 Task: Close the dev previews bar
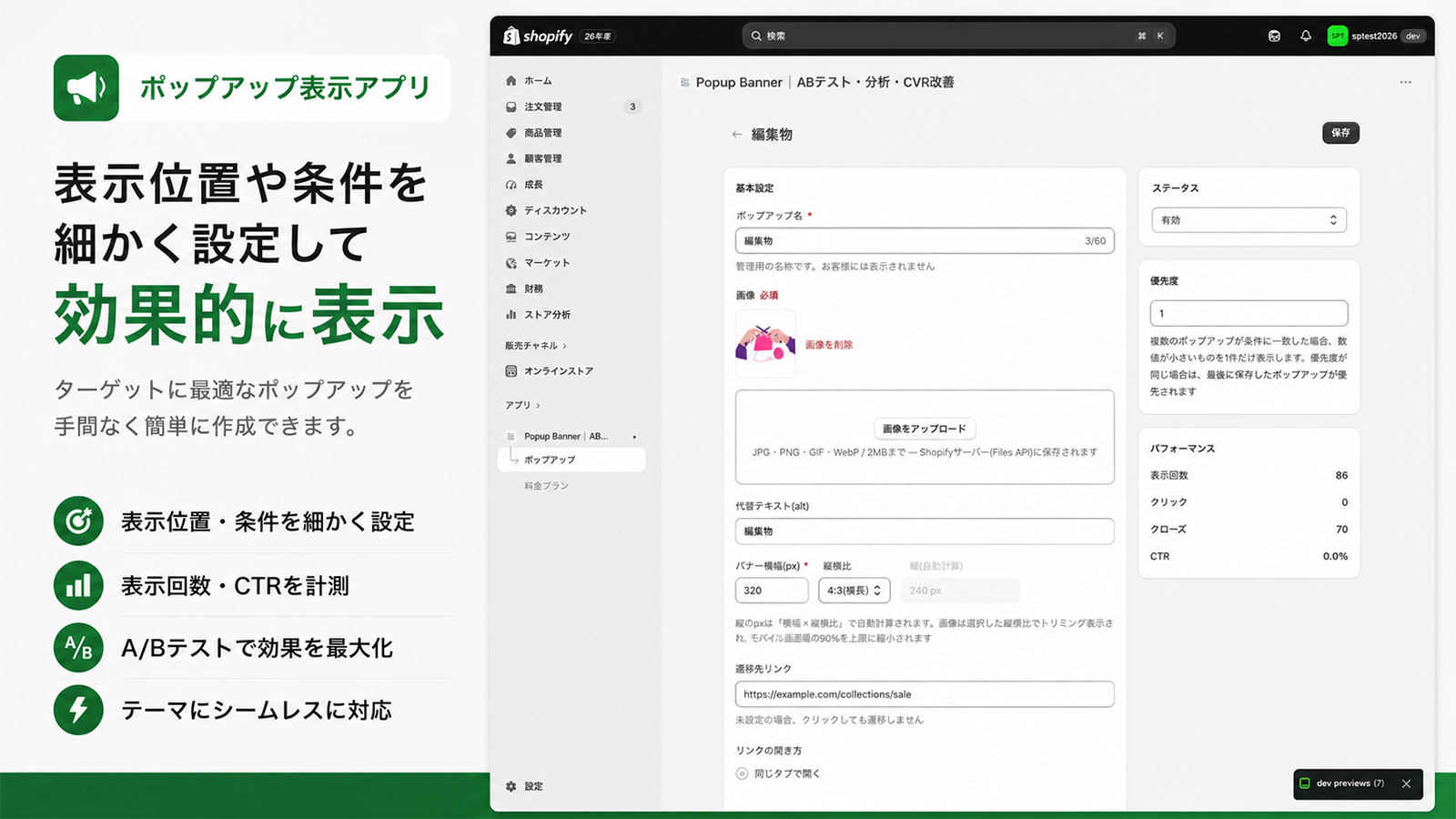pos(1407,784)
